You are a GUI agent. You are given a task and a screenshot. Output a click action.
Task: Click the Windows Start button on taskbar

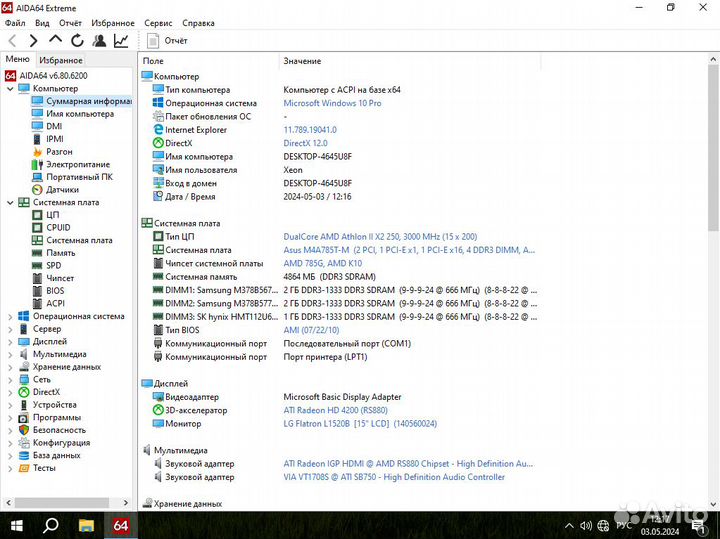16,525
